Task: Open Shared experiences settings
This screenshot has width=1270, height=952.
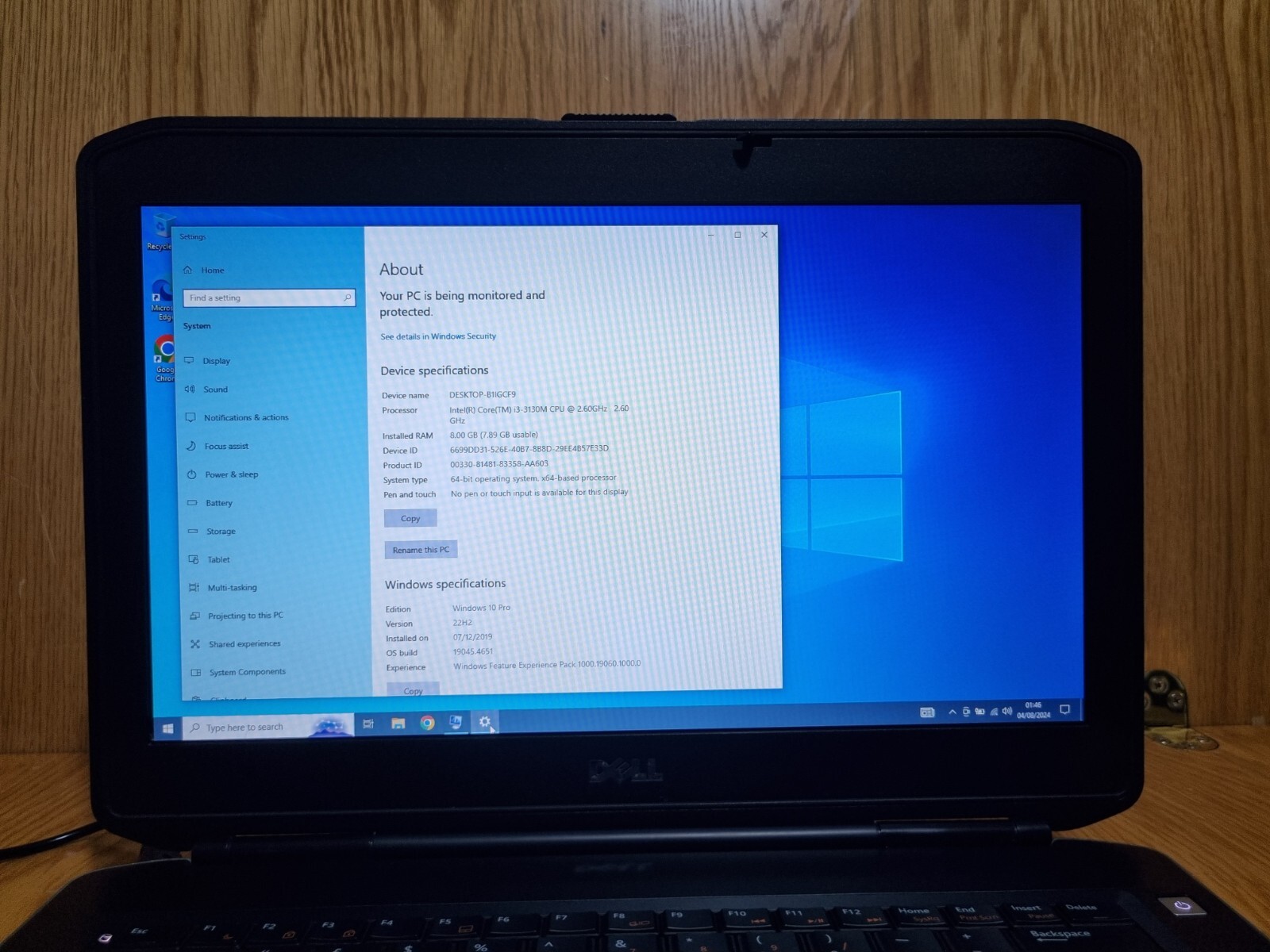Action: (236, 644)
